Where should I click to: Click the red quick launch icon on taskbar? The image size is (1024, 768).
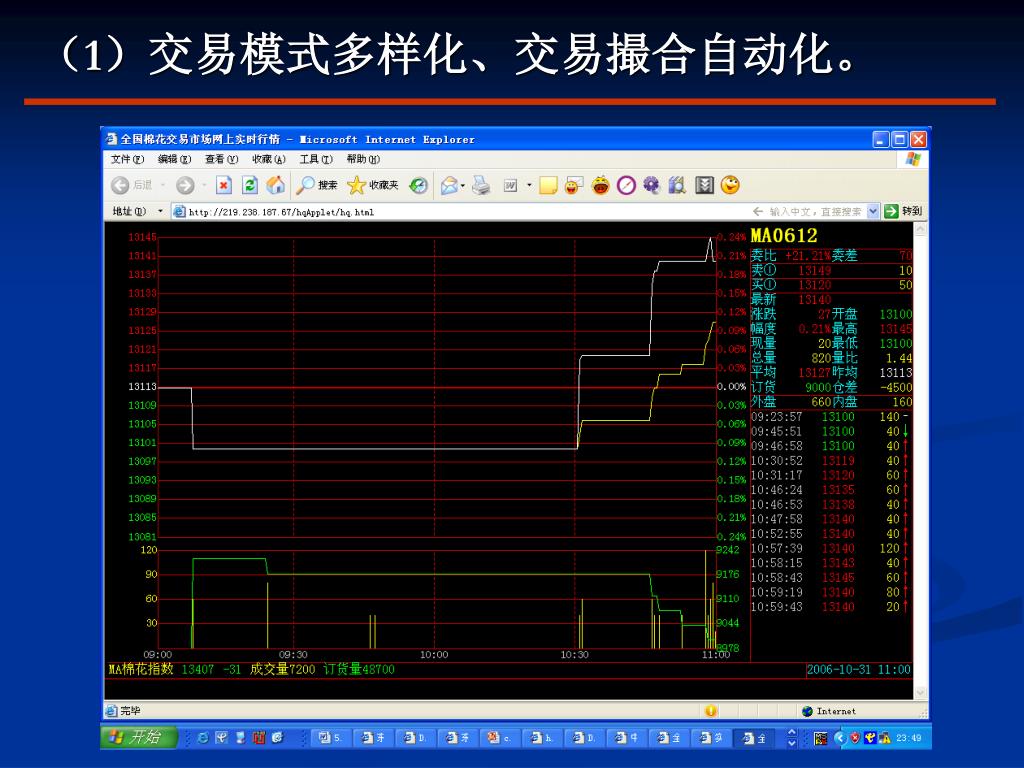coord(259,738)
